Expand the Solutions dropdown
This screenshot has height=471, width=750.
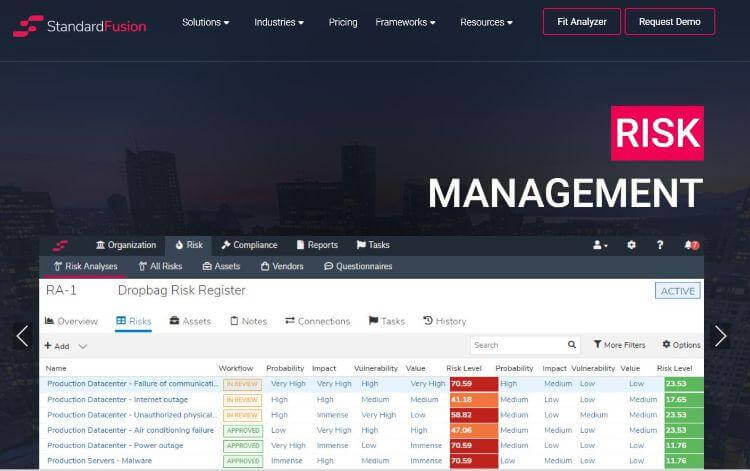click(205, 22)
